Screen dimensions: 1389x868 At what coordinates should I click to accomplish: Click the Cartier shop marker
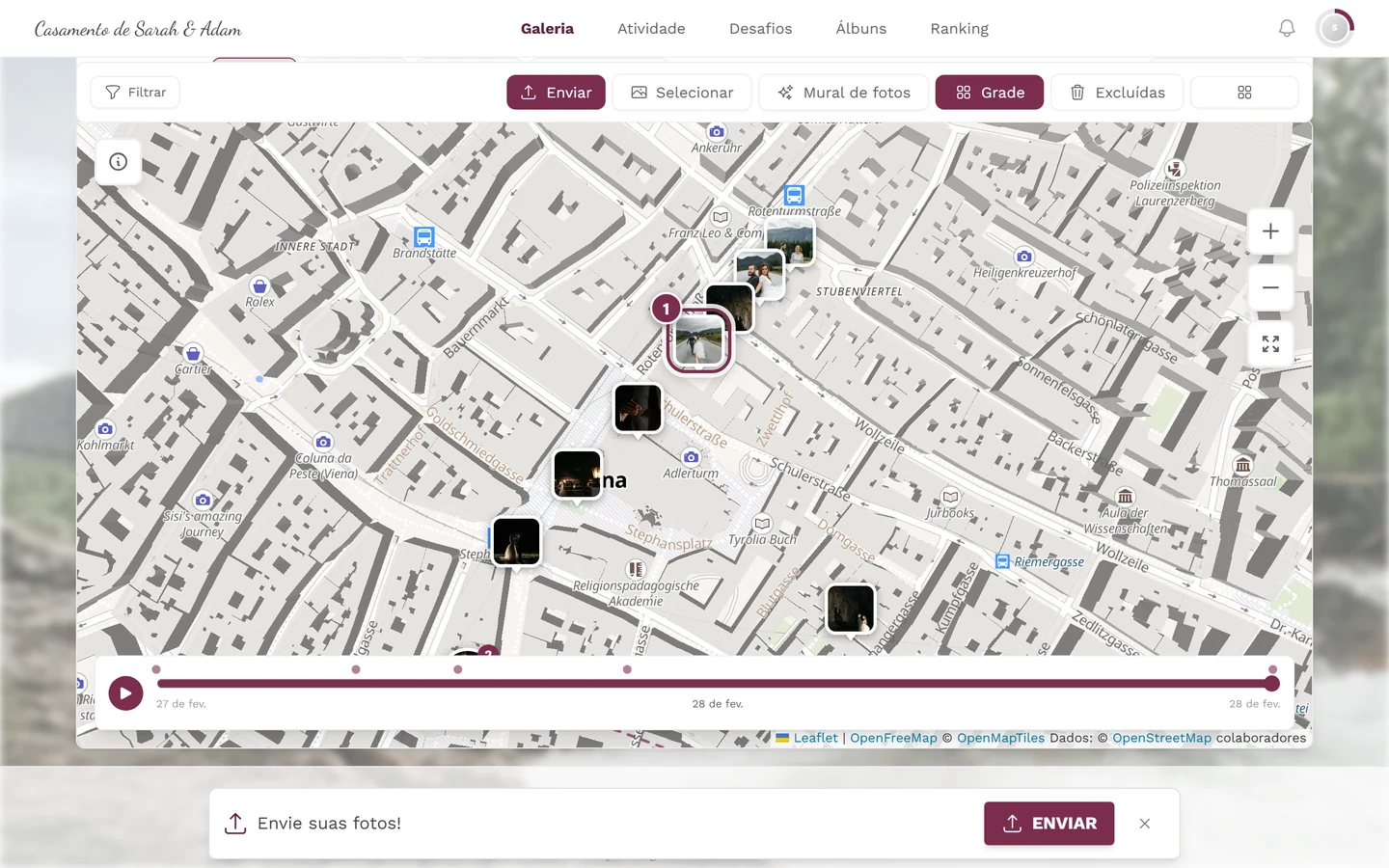tap(193, 354)
